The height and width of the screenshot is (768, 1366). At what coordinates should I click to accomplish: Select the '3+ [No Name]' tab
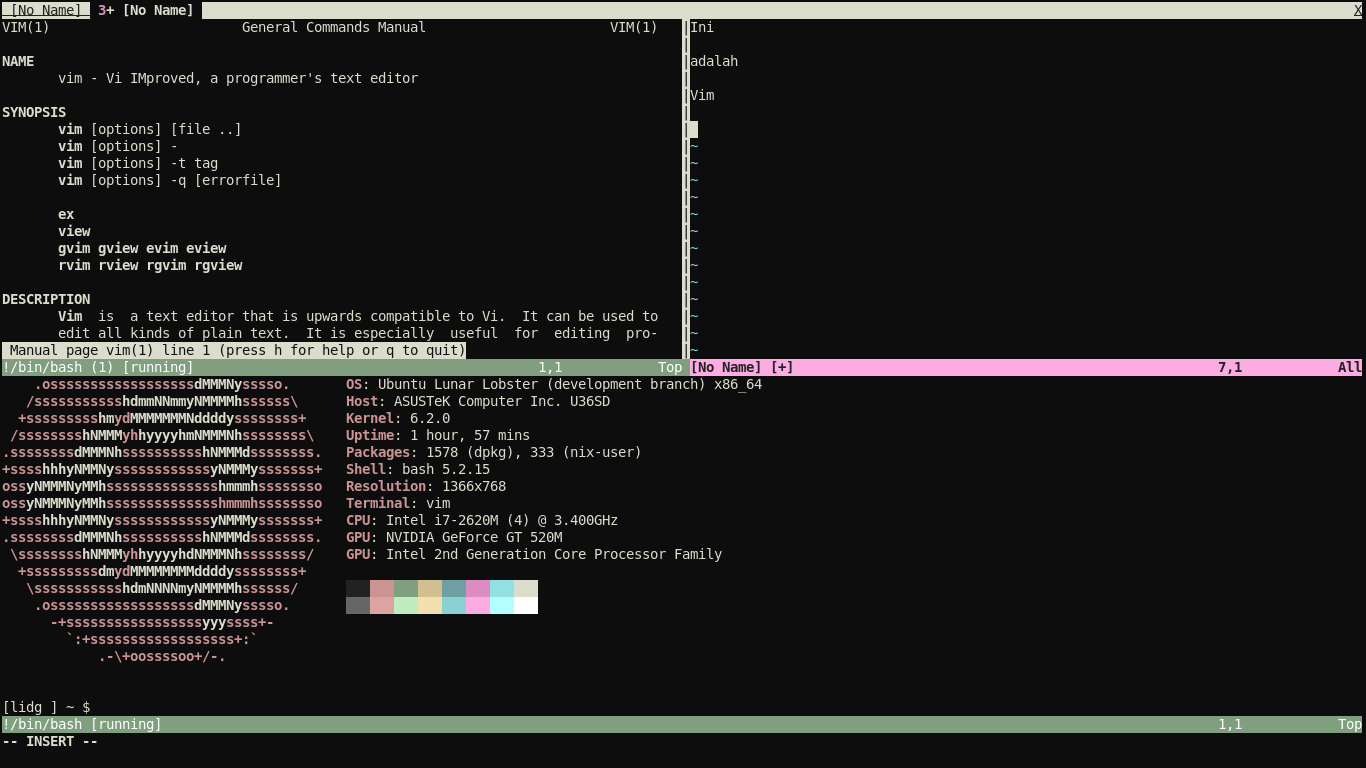point(146,10)
